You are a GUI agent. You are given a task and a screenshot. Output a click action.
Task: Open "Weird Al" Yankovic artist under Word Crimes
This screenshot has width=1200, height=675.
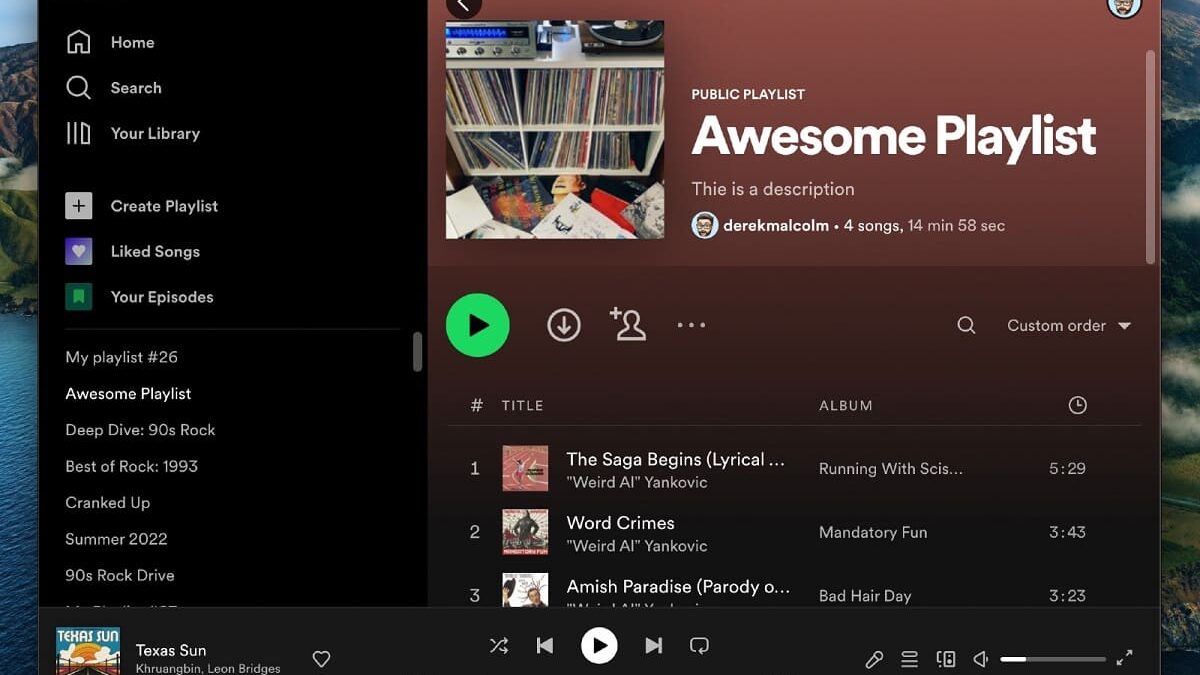(x=637, y=546)
